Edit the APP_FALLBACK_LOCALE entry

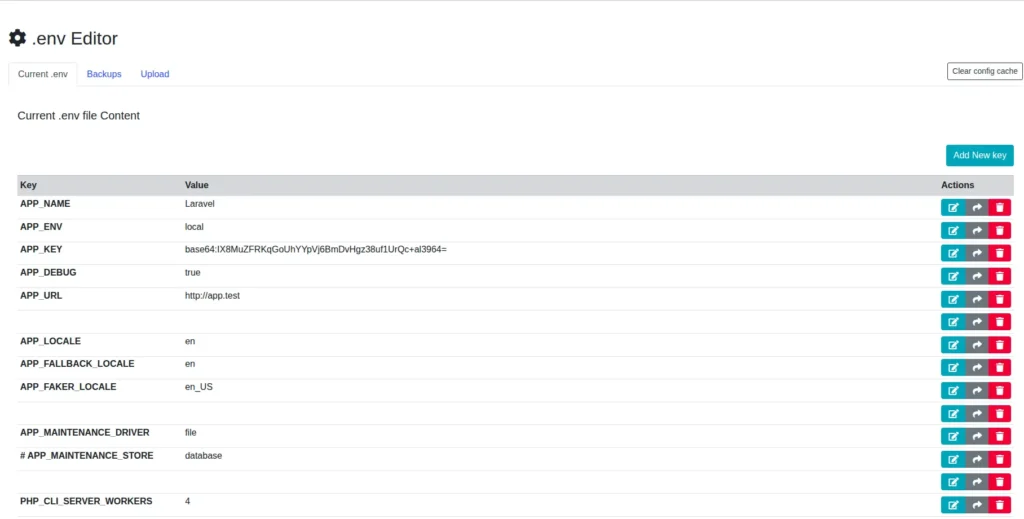pyautogui.click(x=953, y=368)
